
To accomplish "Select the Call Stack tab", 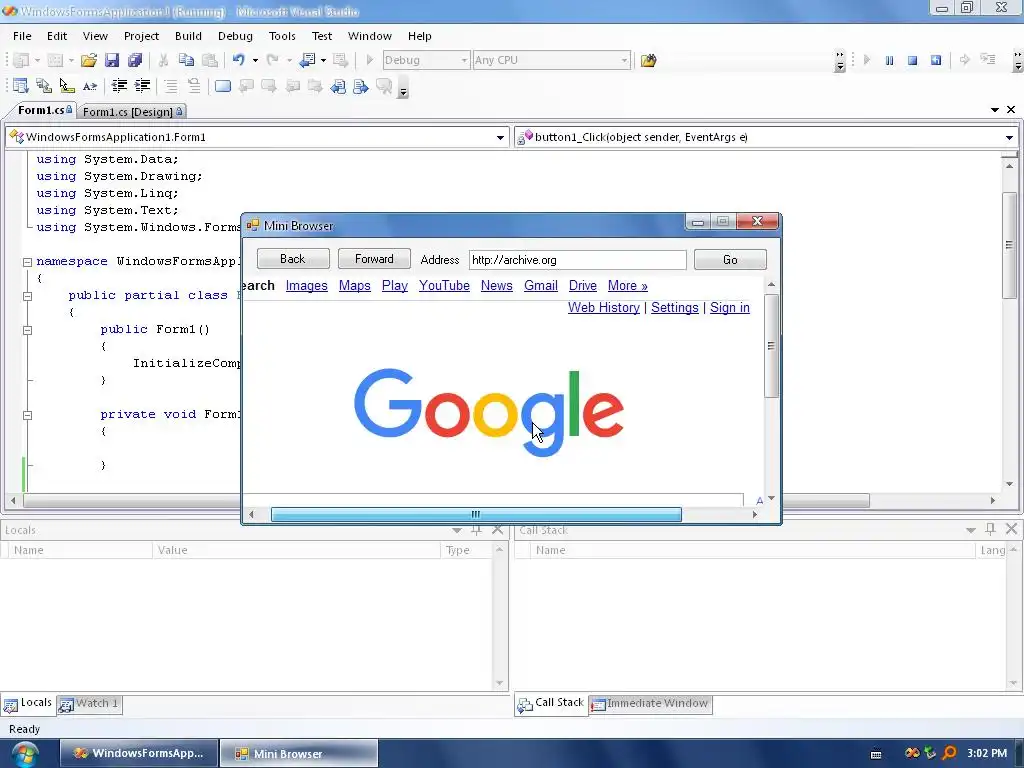I will [550, 703].
